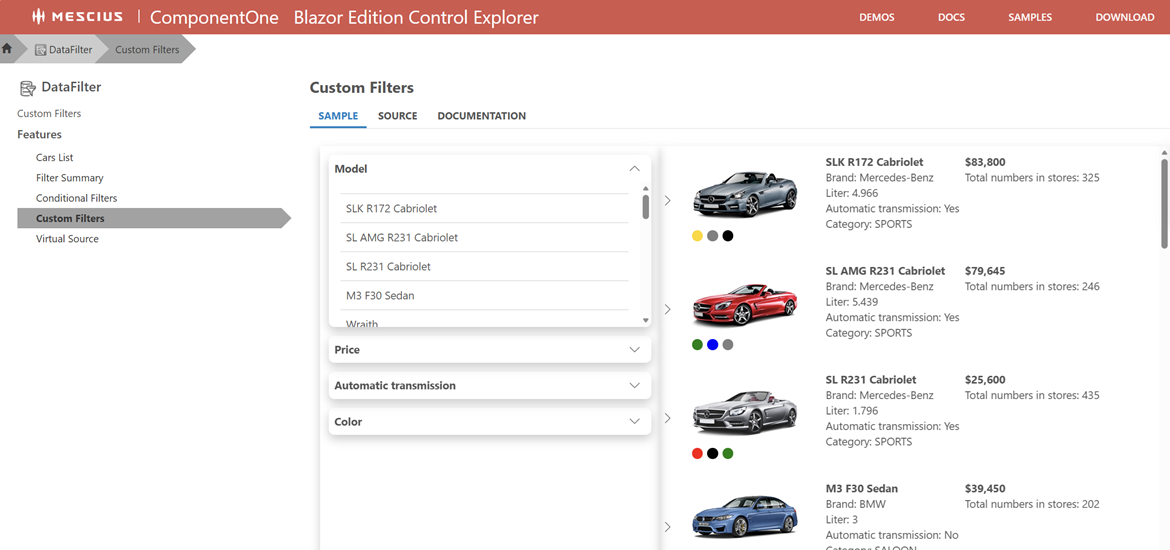Collapse the Model filter panel
Viewport: 1170px width, 550px height.
click(x=635, y=169)
